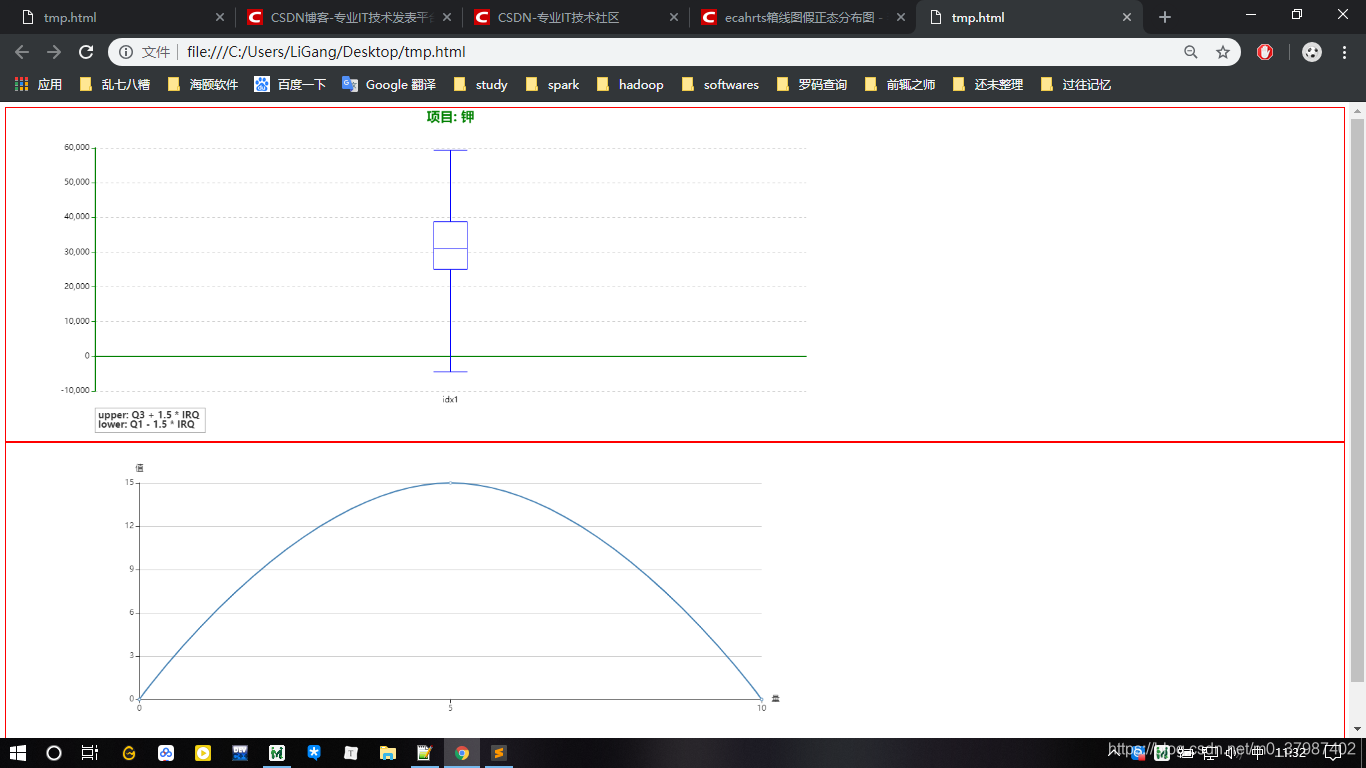Open the 海颐软件 bookmark folder
1366x768 pixels.
(x=203, y=84)
